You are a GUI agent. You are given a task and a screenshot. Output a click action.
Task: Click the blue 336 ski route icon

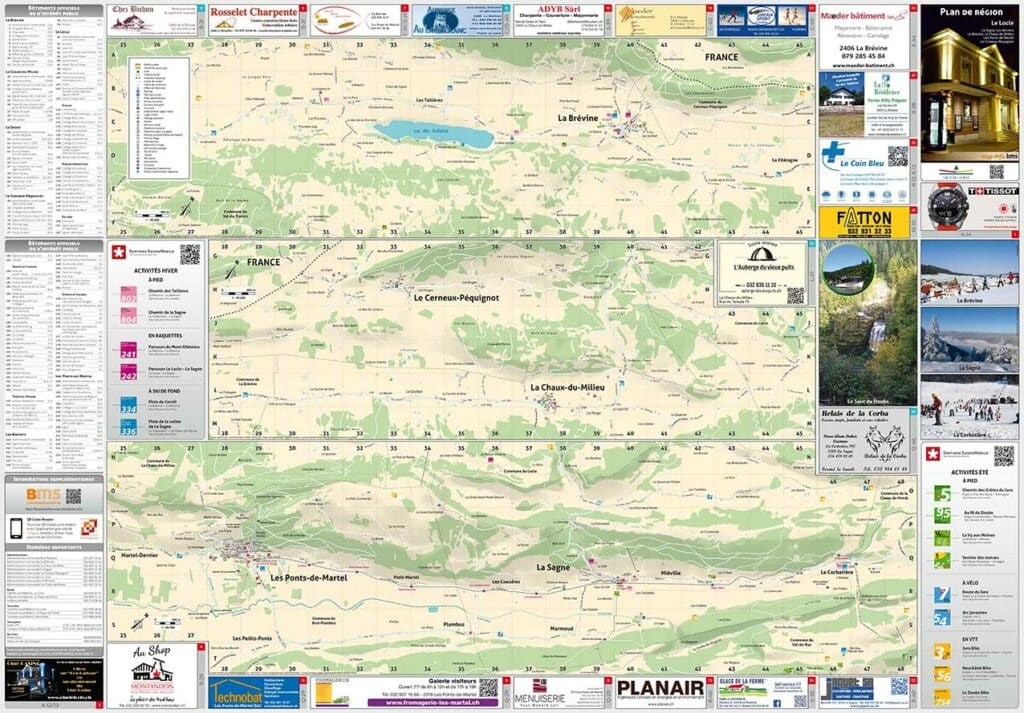point(129,427)
